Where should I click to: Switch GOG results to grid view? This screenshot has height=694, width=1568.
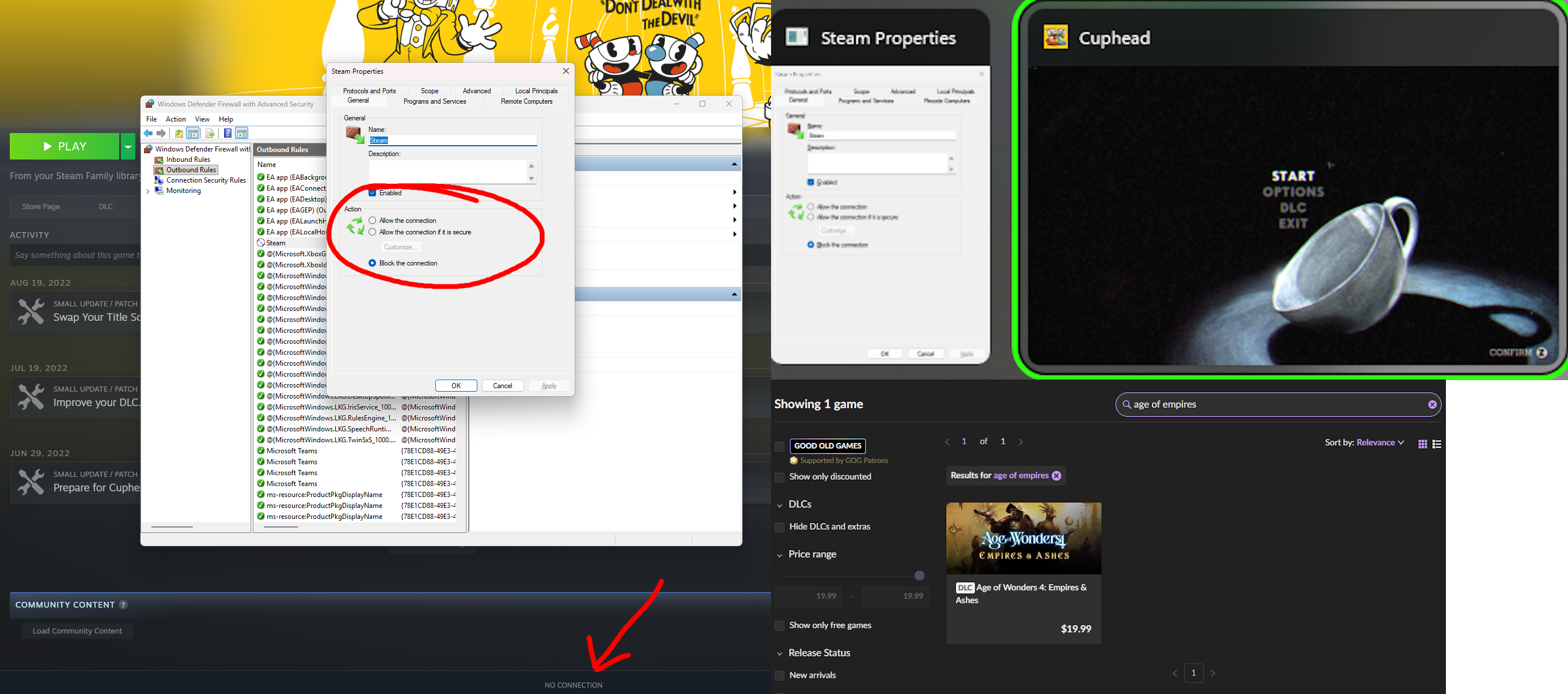(x=1422, y=444)
